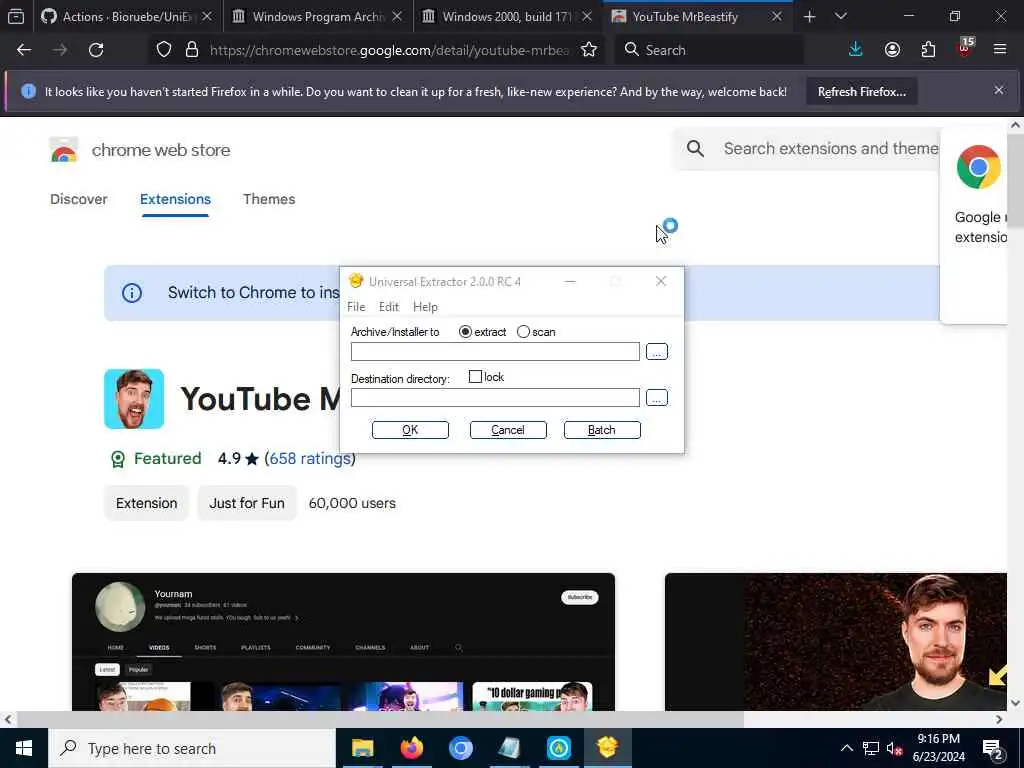Screen dimensions: 1024x768
Task: Open the Firefox account icon
Action: click(892, 50)
